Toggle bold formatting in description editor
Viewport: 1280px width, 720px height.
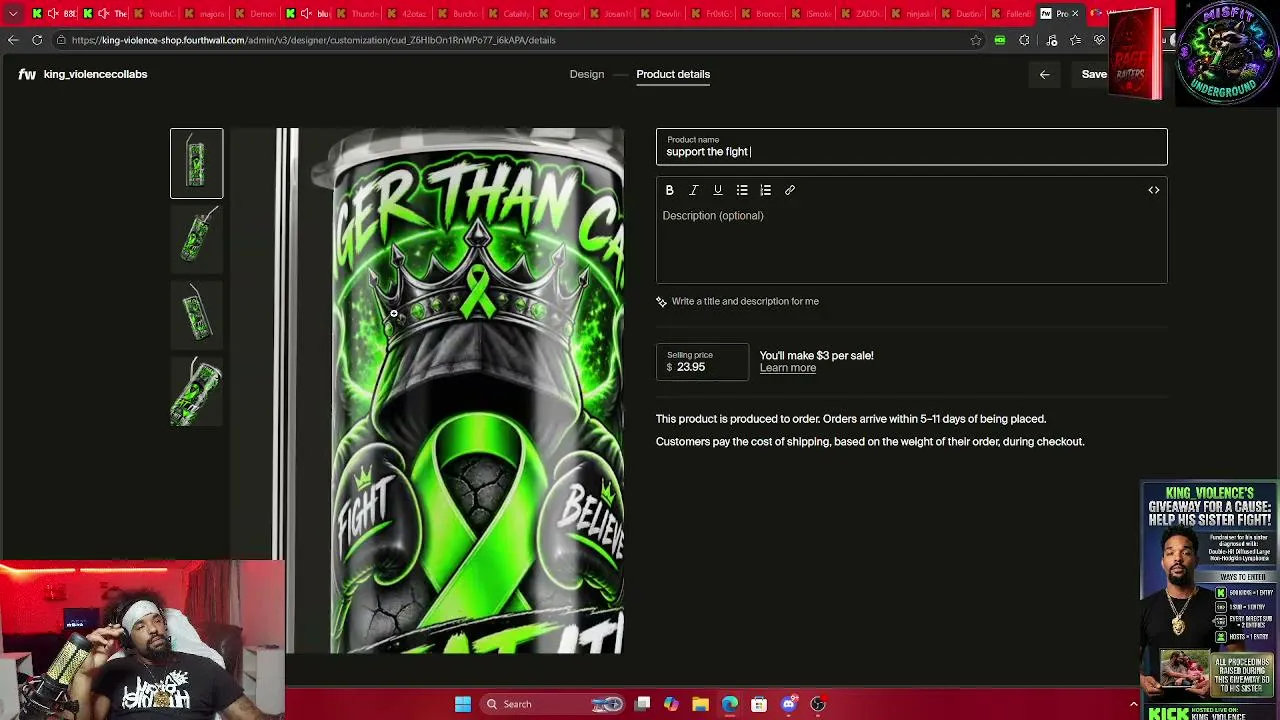click(670, 190)
